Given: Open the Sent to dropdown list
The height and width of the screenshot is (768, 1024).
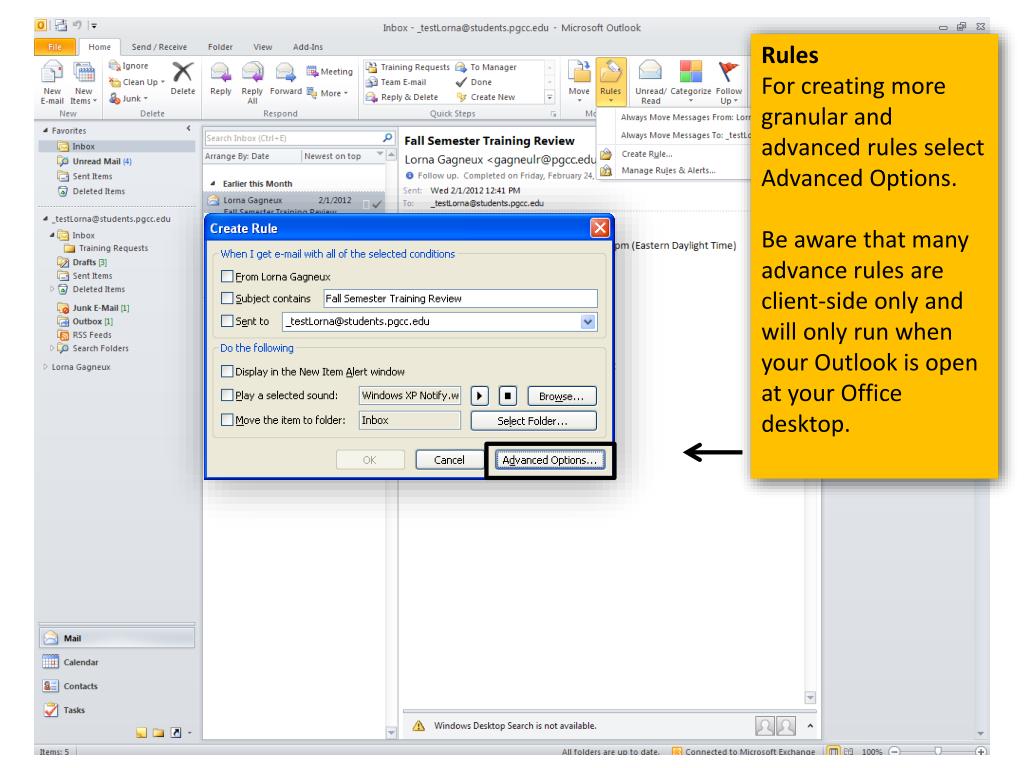Looking at the screenshot, I should pyautogui.click(x=587, y=322).
